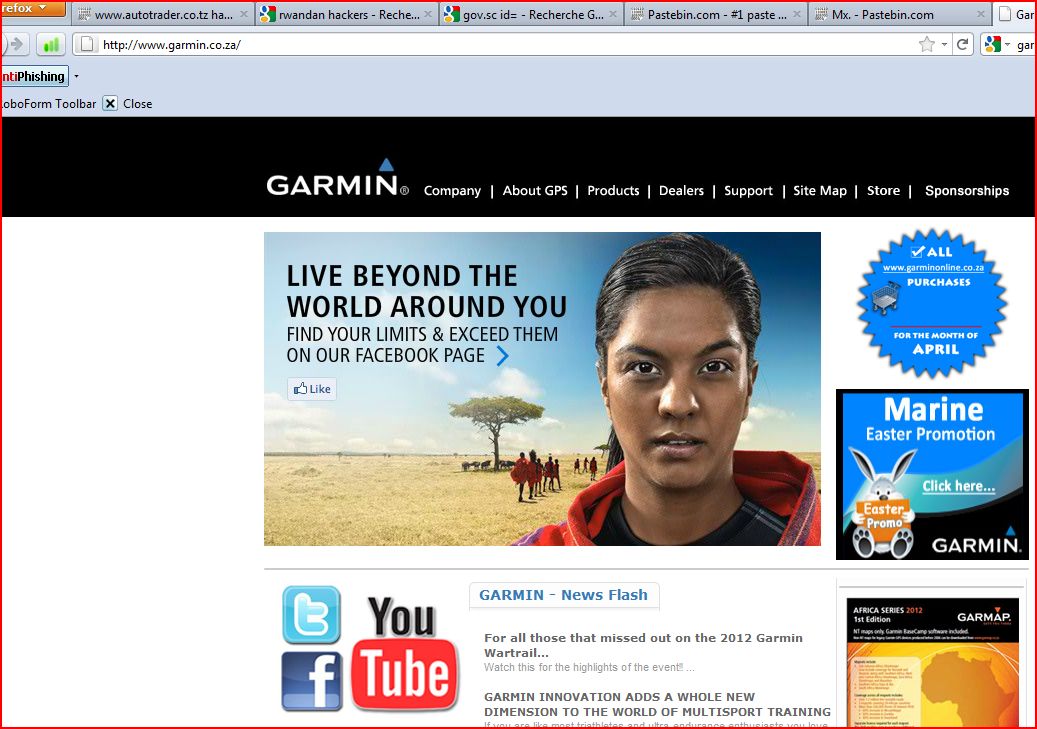Click the YouTube icon
Screen dimensions: 1037x729
click(405, 654)
